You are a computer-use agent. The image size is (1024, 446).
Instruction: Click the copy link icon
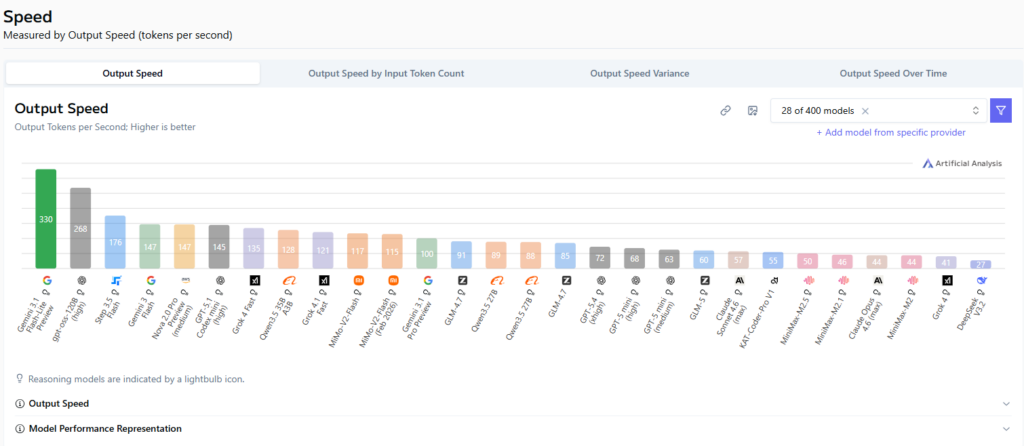click(726, 111)
